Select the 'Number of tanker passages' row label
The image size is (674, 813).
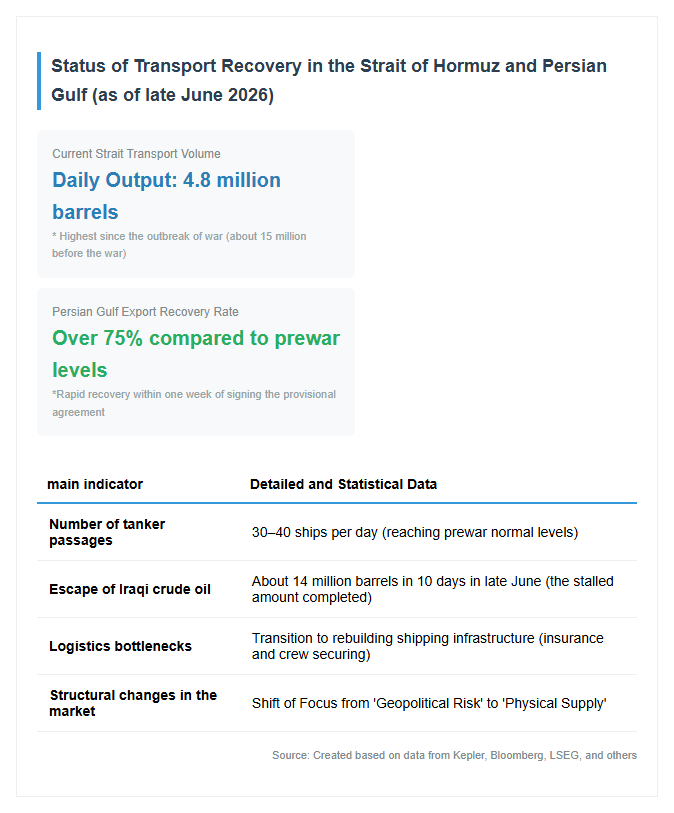tap(107, 532)
